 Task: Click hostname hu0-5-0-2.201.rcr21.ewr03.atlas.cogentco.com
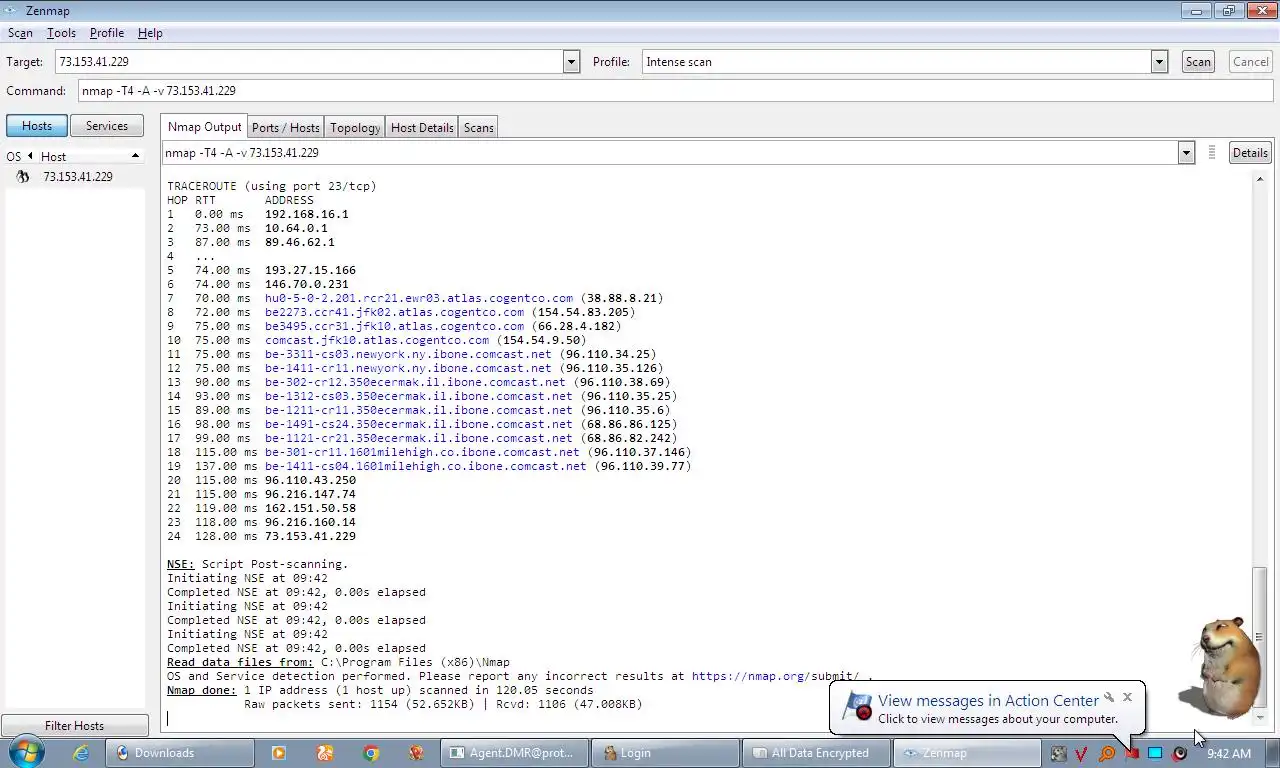click(x=419, y=298)
